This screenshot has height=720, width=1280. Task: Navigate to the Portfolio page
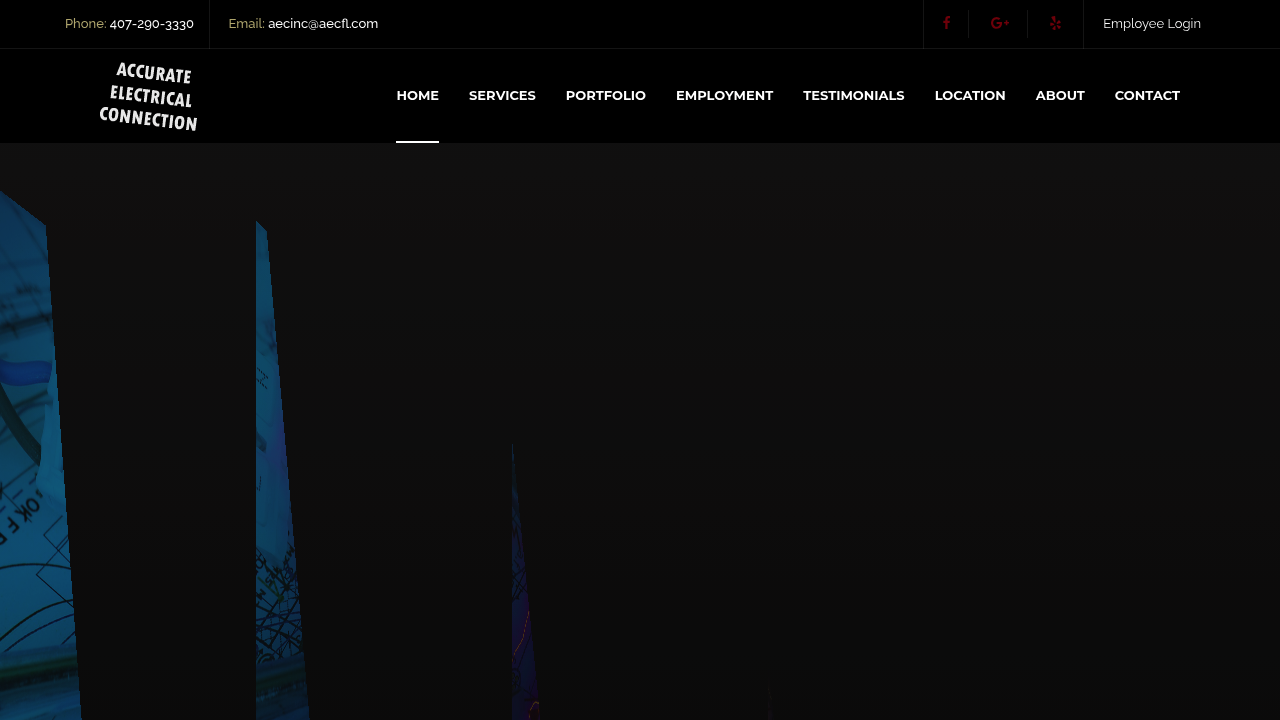605,96
